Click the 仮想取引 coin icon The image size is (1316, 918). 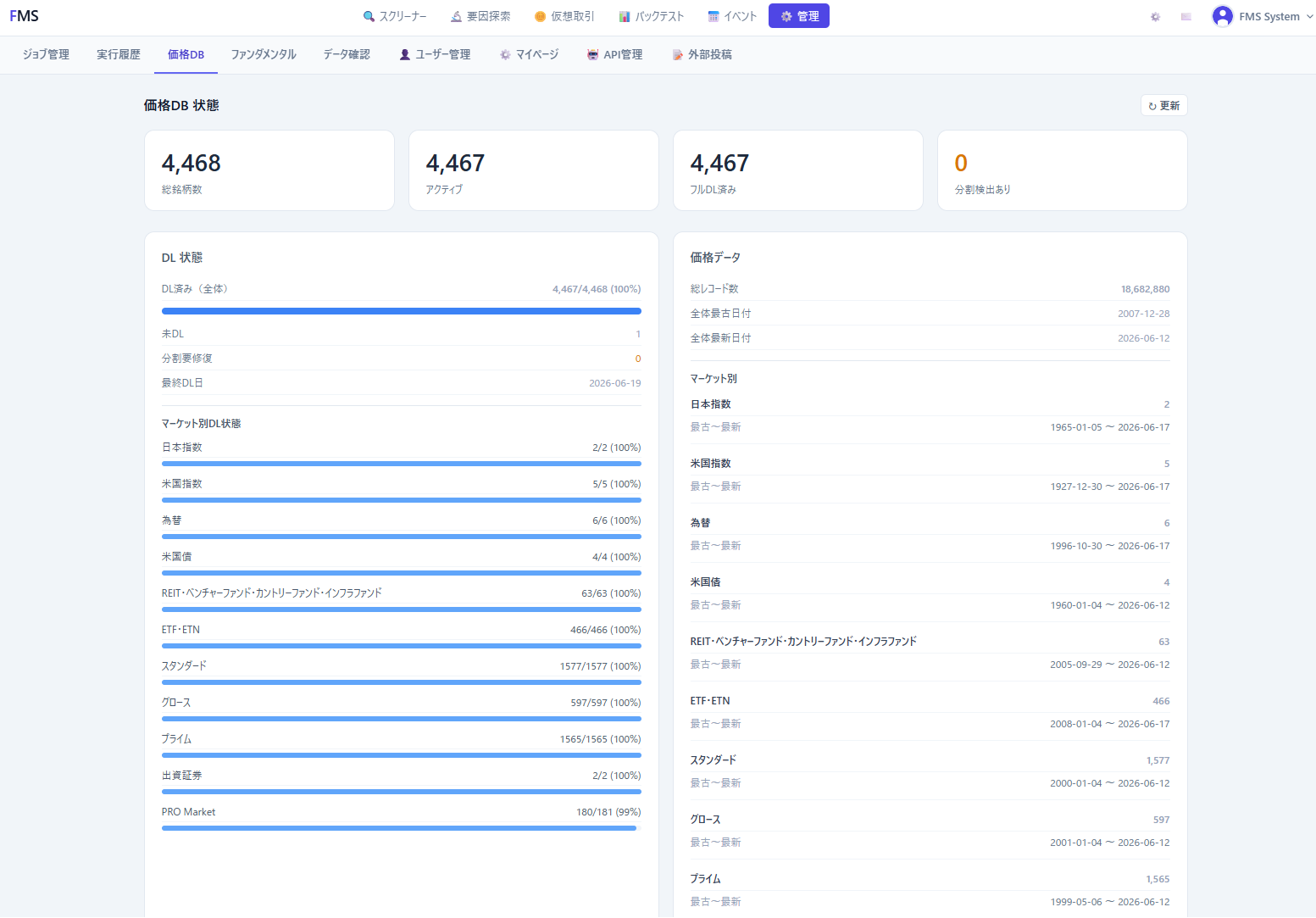tap(540, 16)
